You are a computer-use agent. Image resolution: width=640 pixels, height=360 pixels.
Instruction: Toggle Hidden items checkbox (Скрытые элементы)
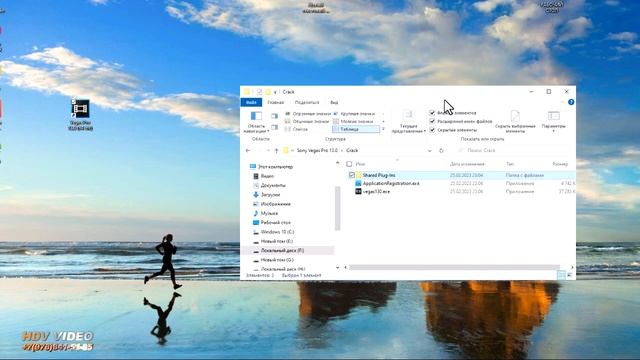coord(432,130)
